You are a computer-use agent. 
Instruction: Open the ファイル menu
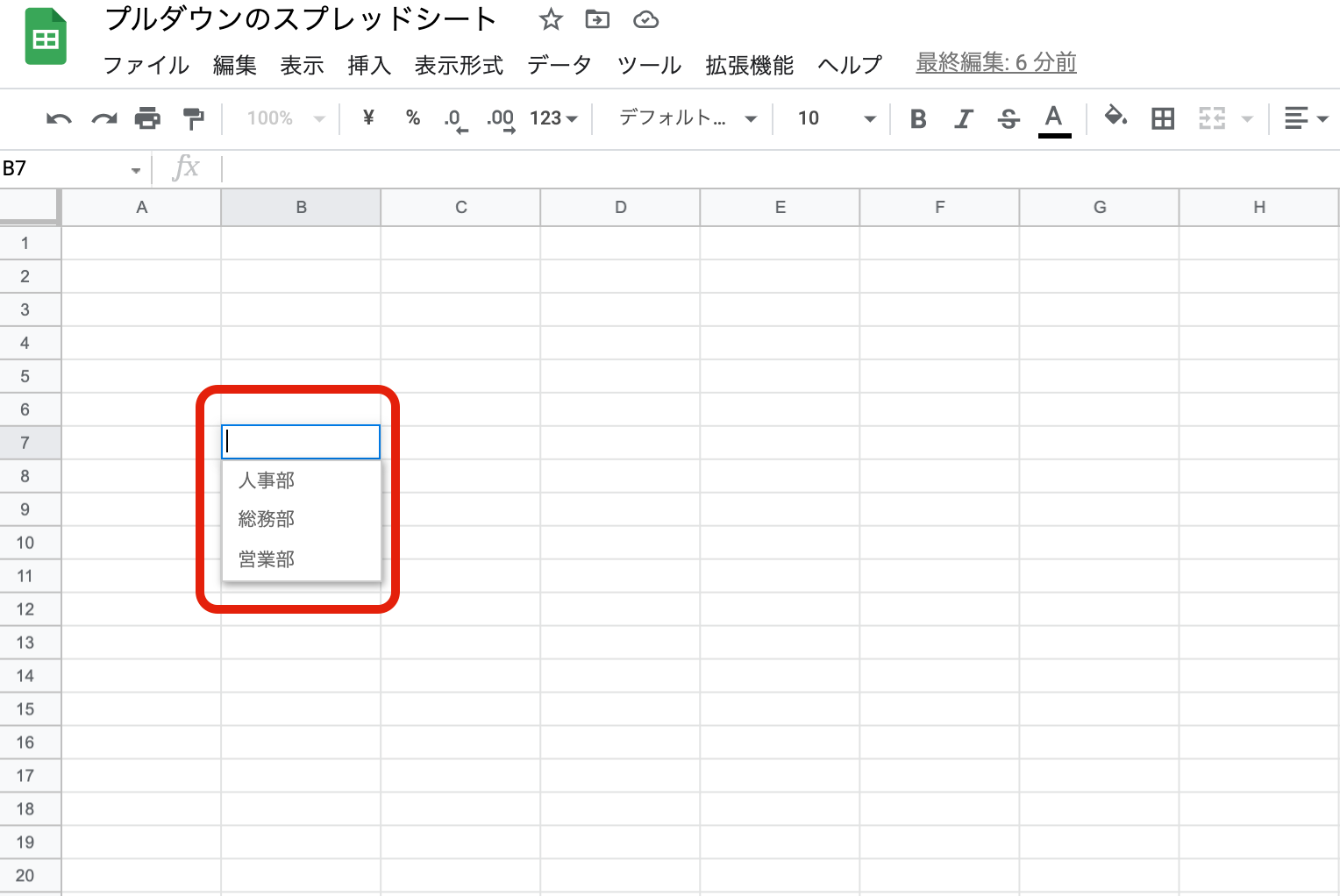pyautogui.click(x=146, y=65)
